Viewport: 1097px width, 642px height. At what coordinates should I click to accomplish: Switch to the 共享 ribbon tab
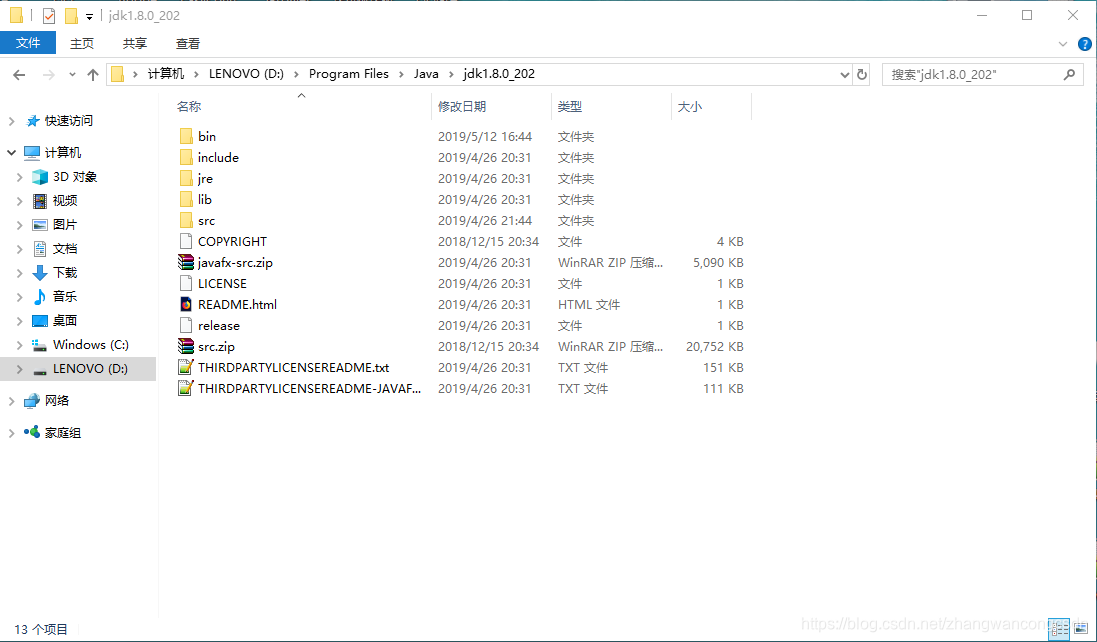coord(135,43)
